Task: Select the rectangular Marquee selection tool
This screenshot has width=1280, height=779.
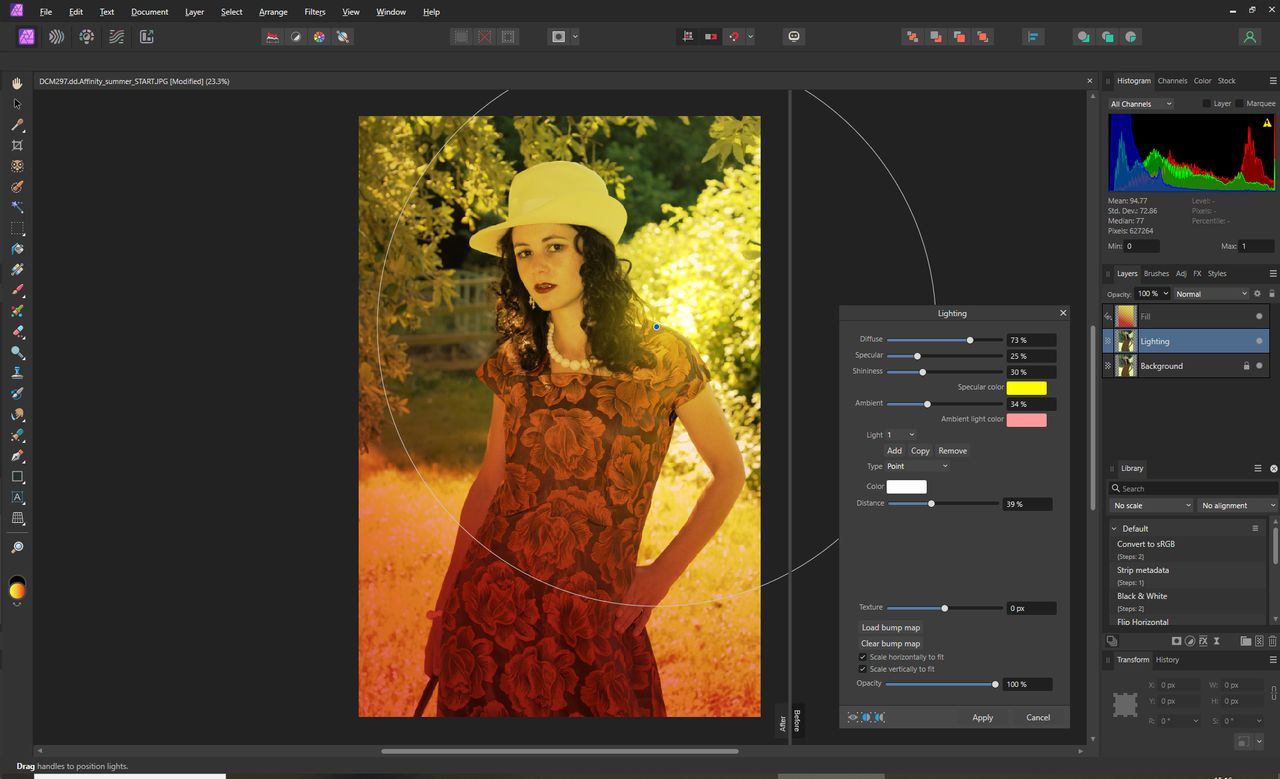Action: (16, 228)
